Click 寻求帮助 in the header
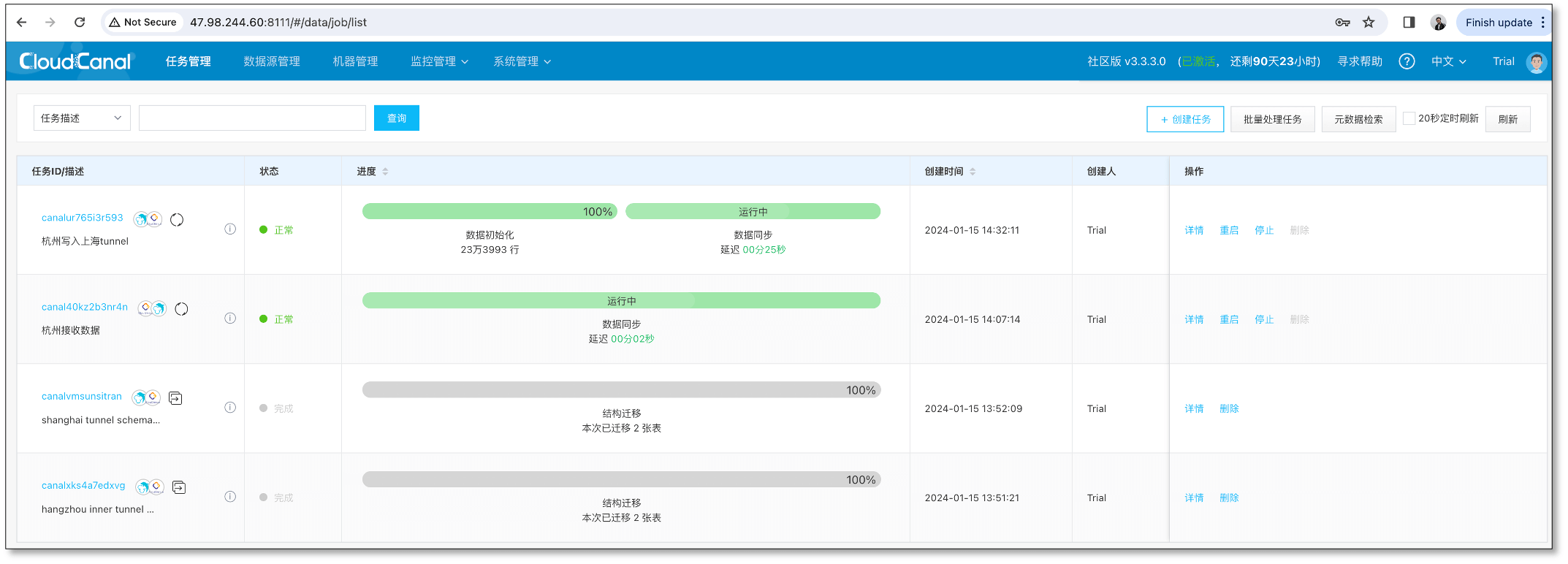 click(x=1360, y=61)
